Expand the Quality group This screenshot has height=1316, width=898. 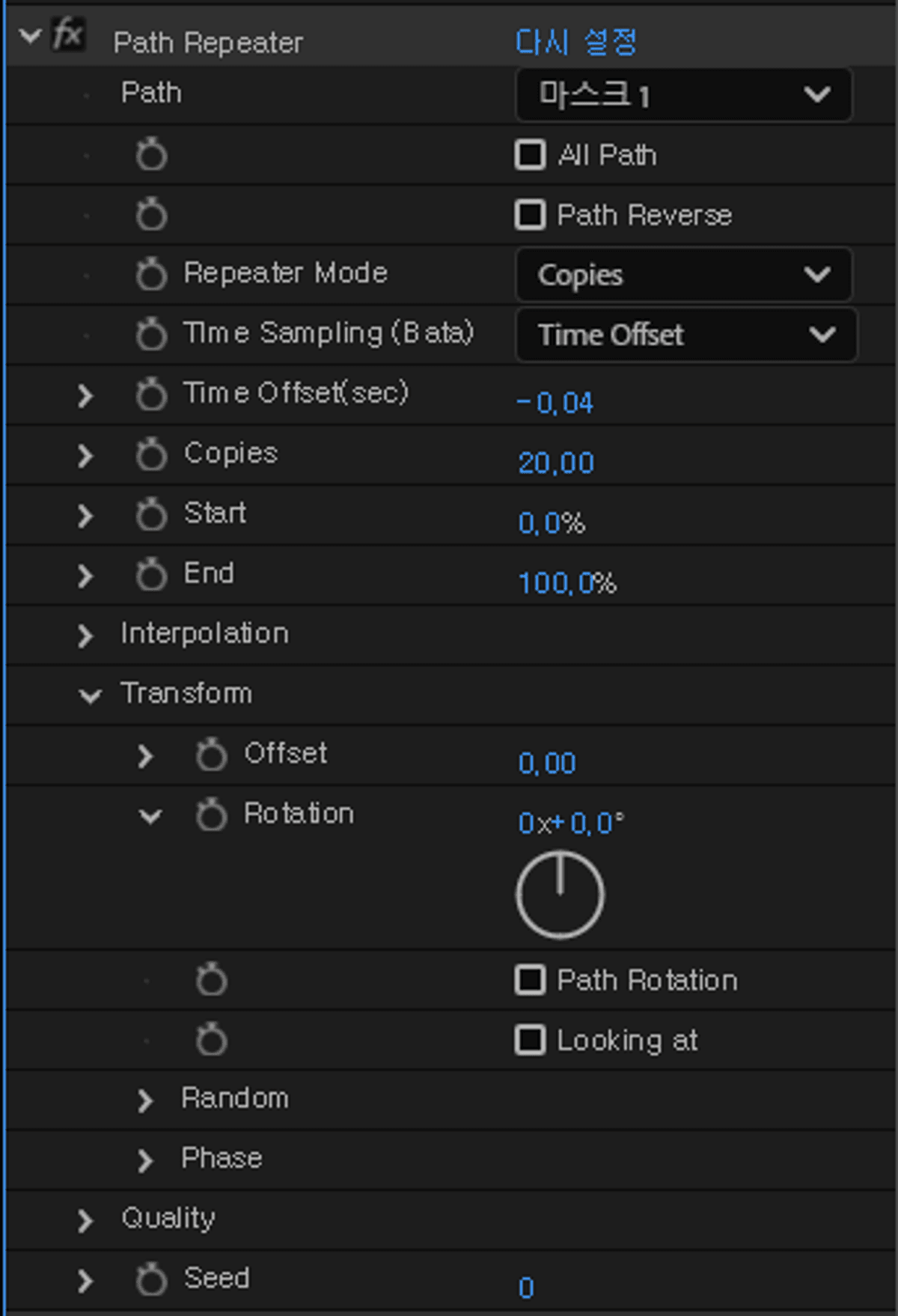tap(85, 1220)
